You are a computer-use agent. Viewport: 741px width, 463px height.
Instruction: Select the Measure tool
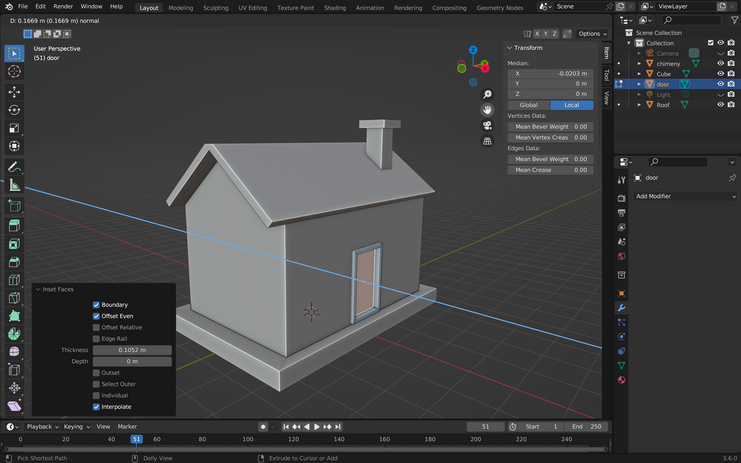tap(14, 185)
